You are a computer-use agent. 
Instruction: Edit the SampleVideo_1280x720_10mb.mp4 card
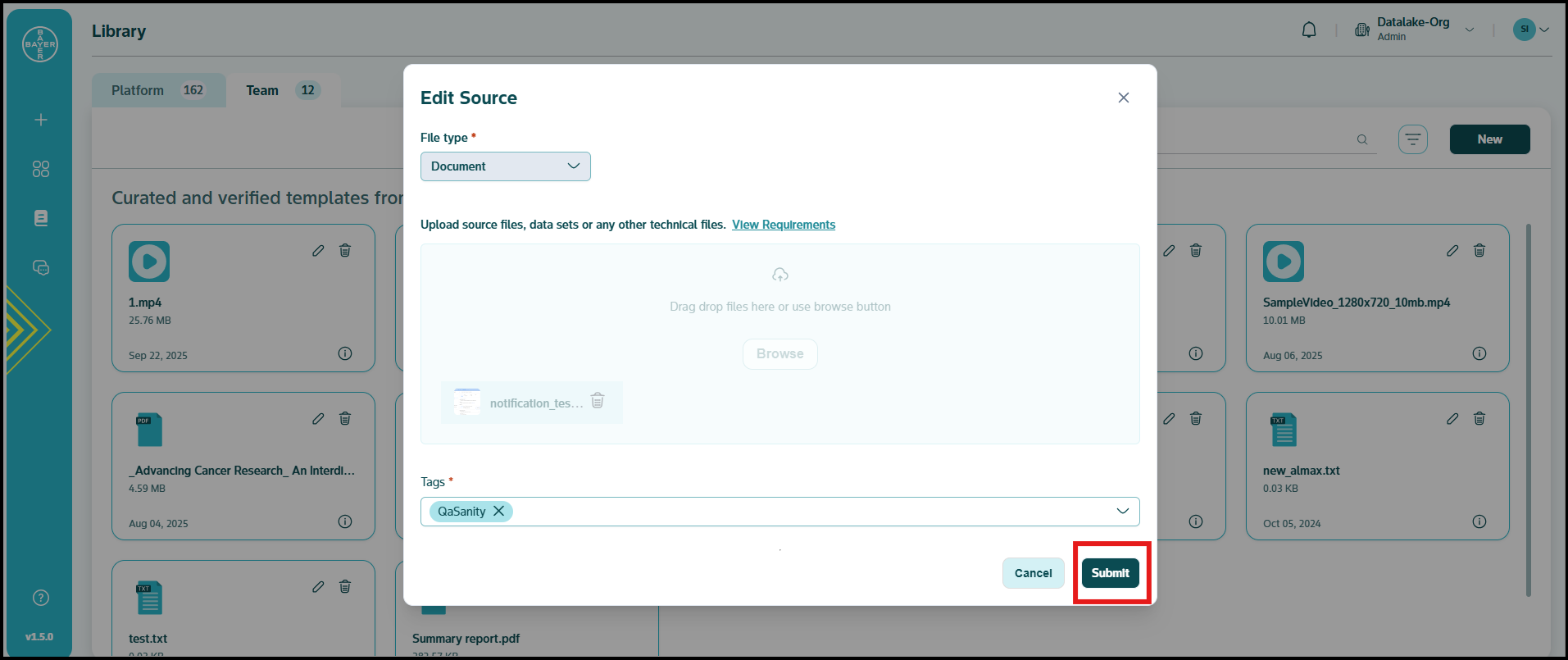(x=1452, y=251)
